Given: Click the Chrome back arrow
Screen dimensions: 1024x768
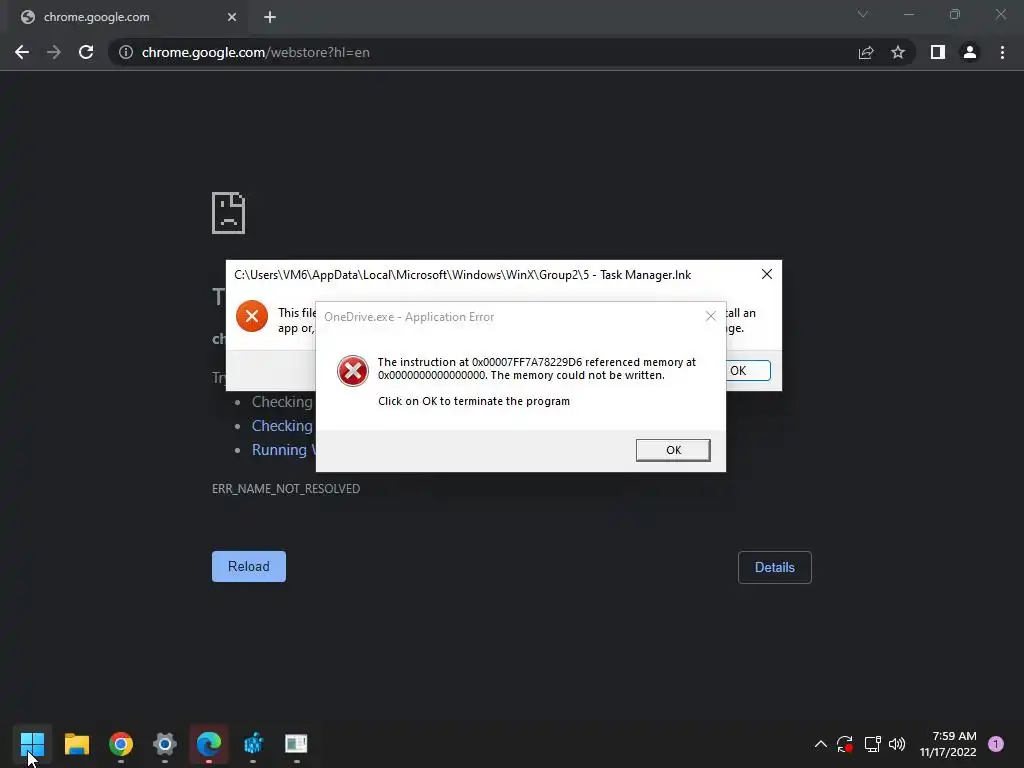Looking at the screenshot, I should (22, 52).
